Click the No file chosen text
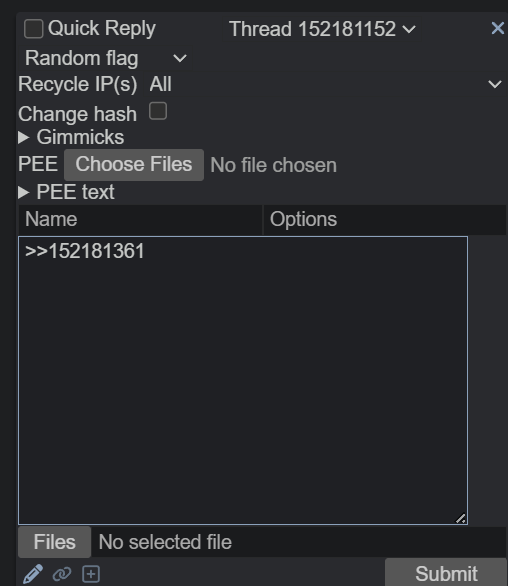This screenshot has height=586, width=508. [x=273, y=165]
